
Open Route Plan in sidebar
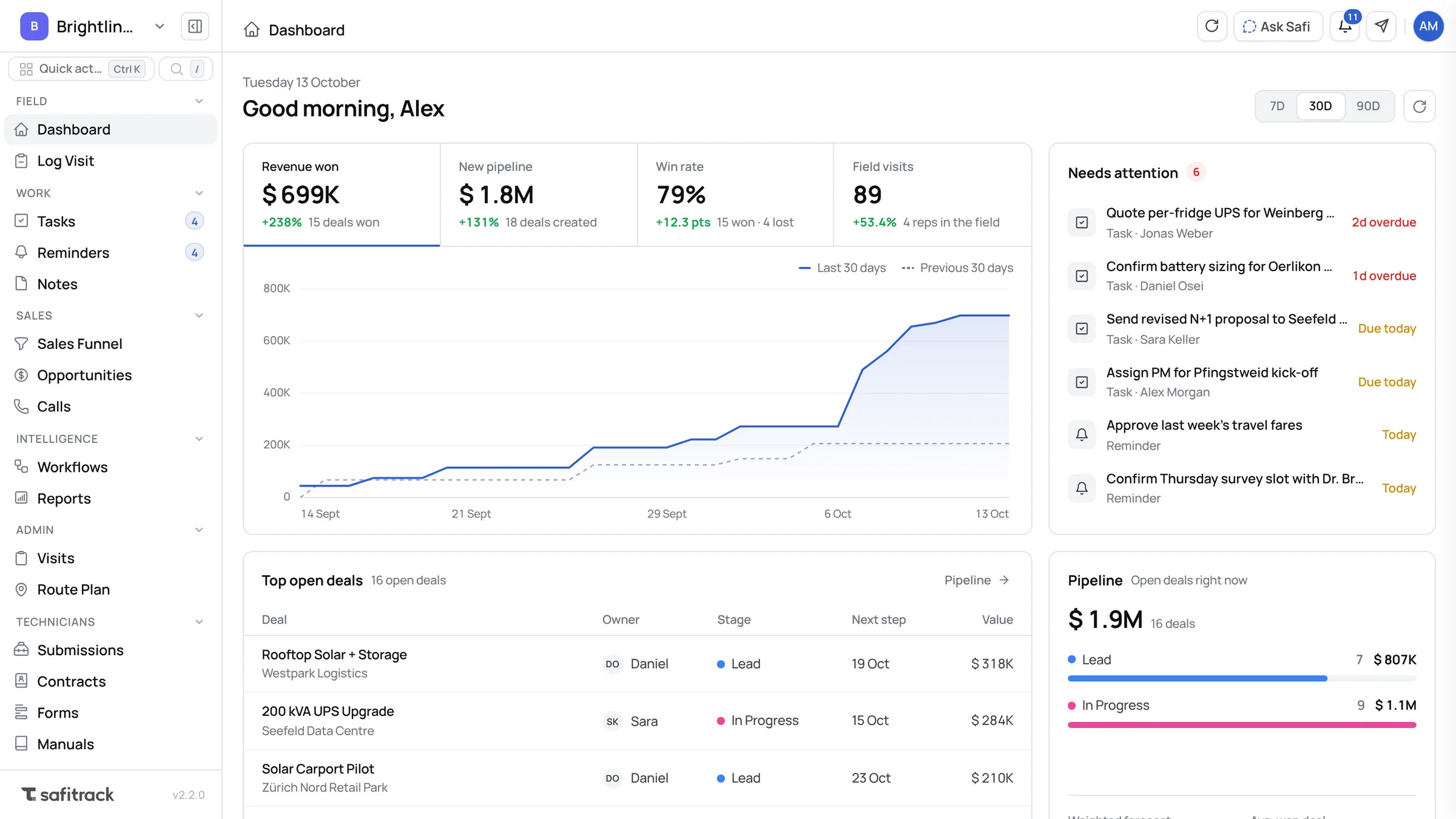pyautogui.click(x=110, y=590)
